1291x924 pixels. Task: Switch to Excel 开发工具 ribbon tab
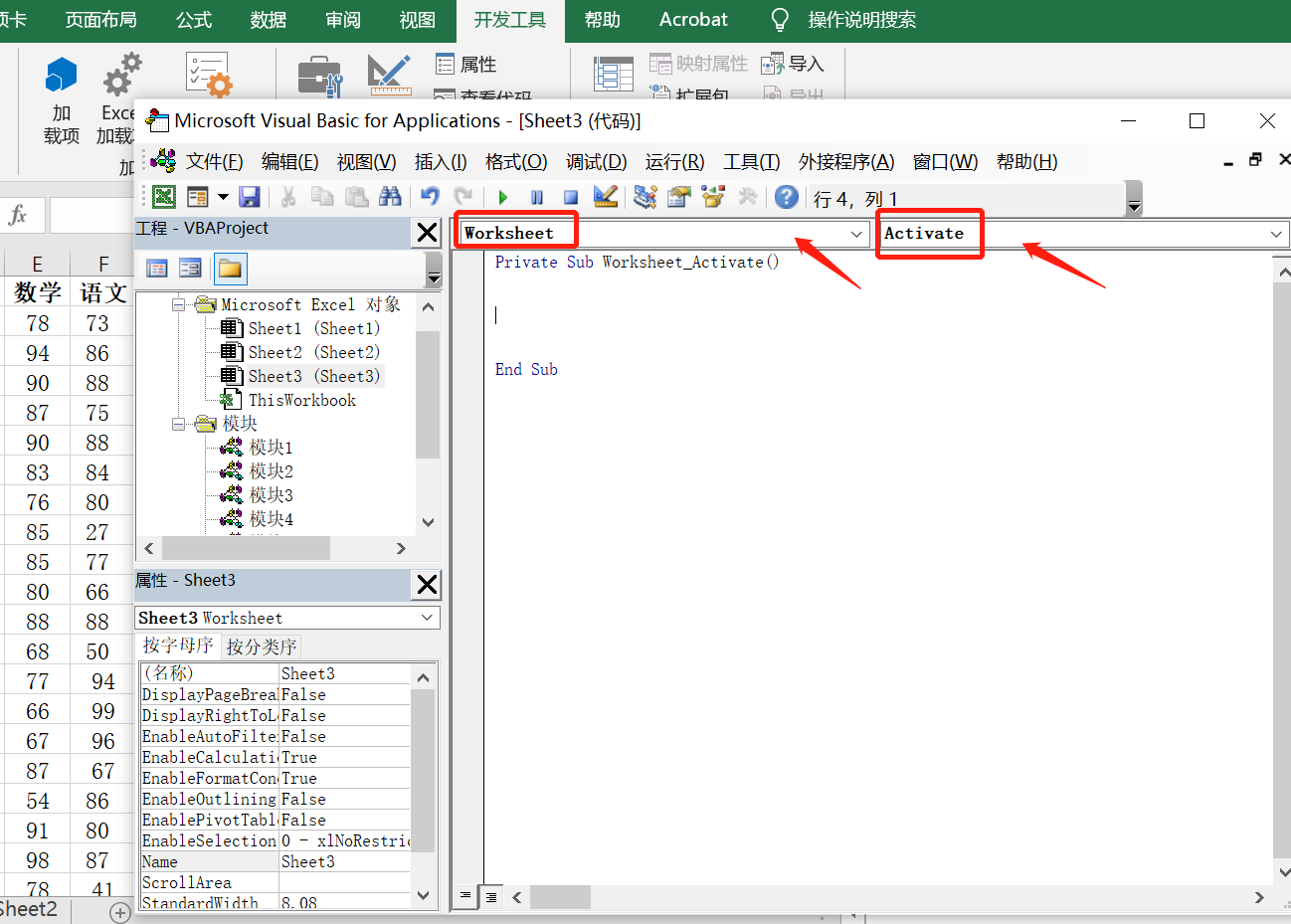(510, 20)
